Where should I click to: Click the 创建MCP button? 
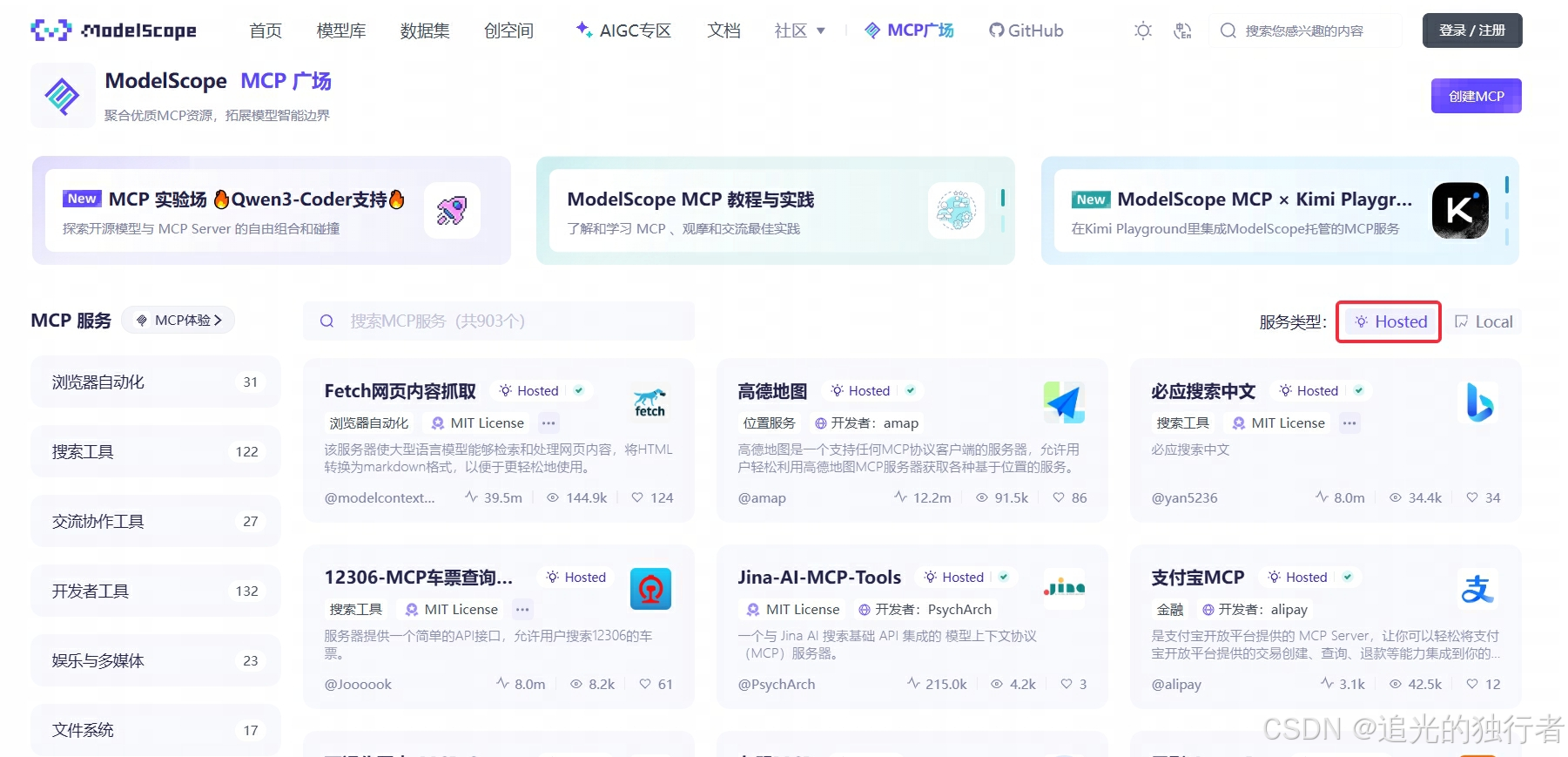pyautogui.click(x=1476, y=96)
